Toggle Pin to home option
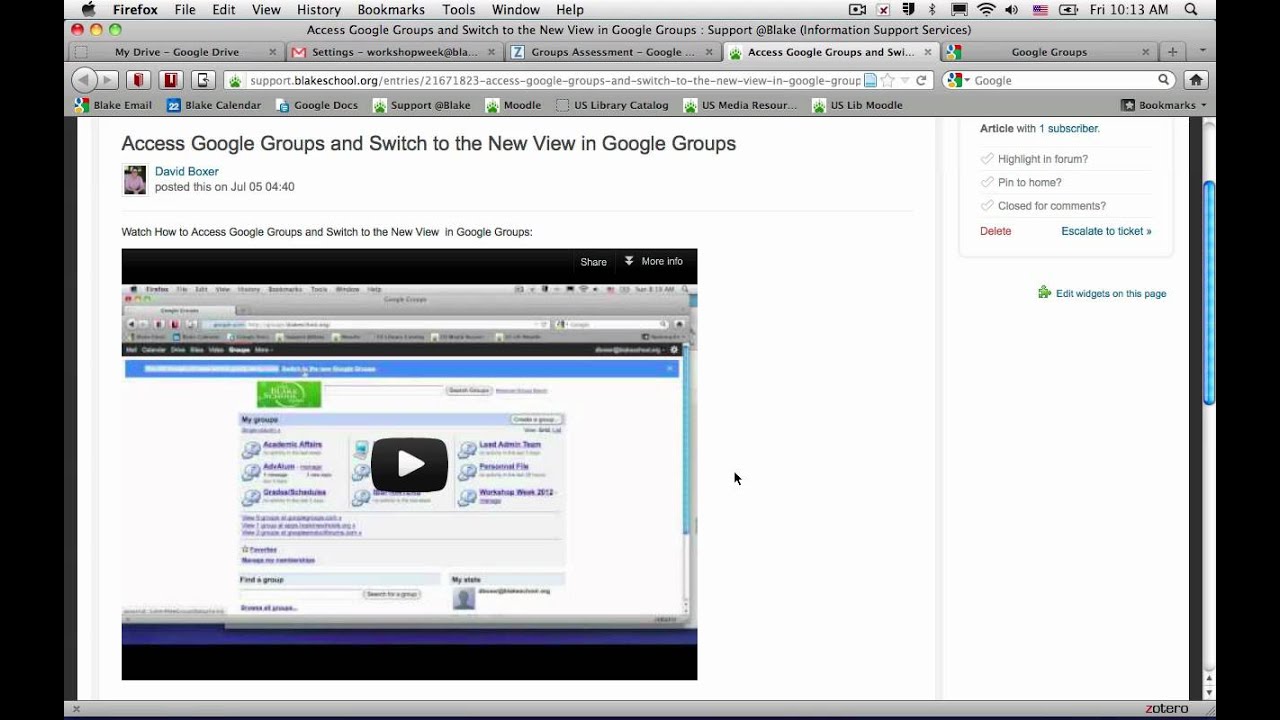 pyautogui.click(x=1021, y=182)
